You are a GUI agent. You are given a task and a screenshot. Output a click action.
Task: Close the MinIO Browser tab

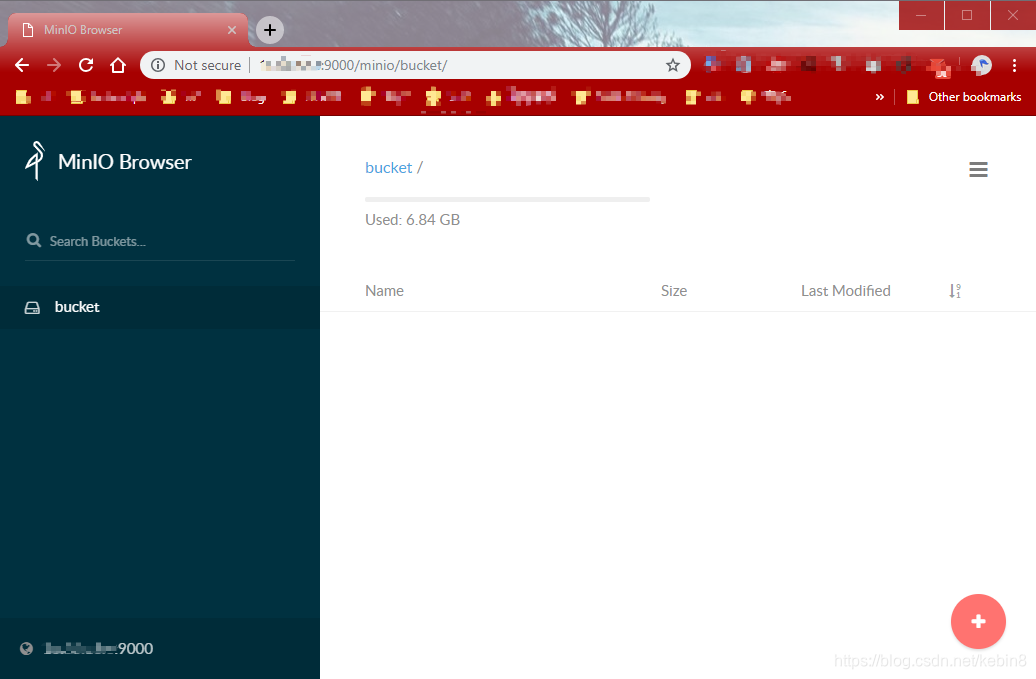point(232,30)
